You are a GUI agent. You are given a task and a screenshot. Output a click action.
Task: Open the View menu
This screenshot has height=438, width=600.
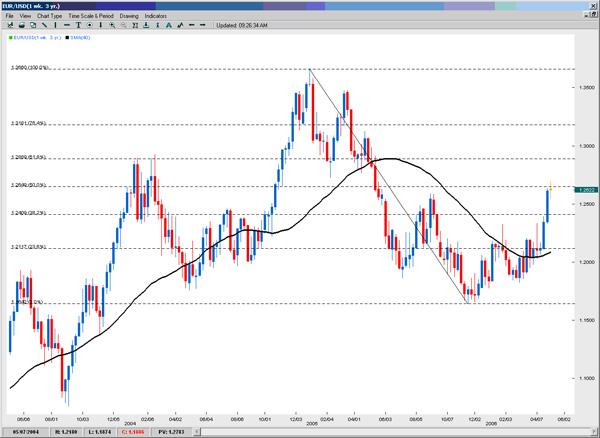[x=25, y=16]
